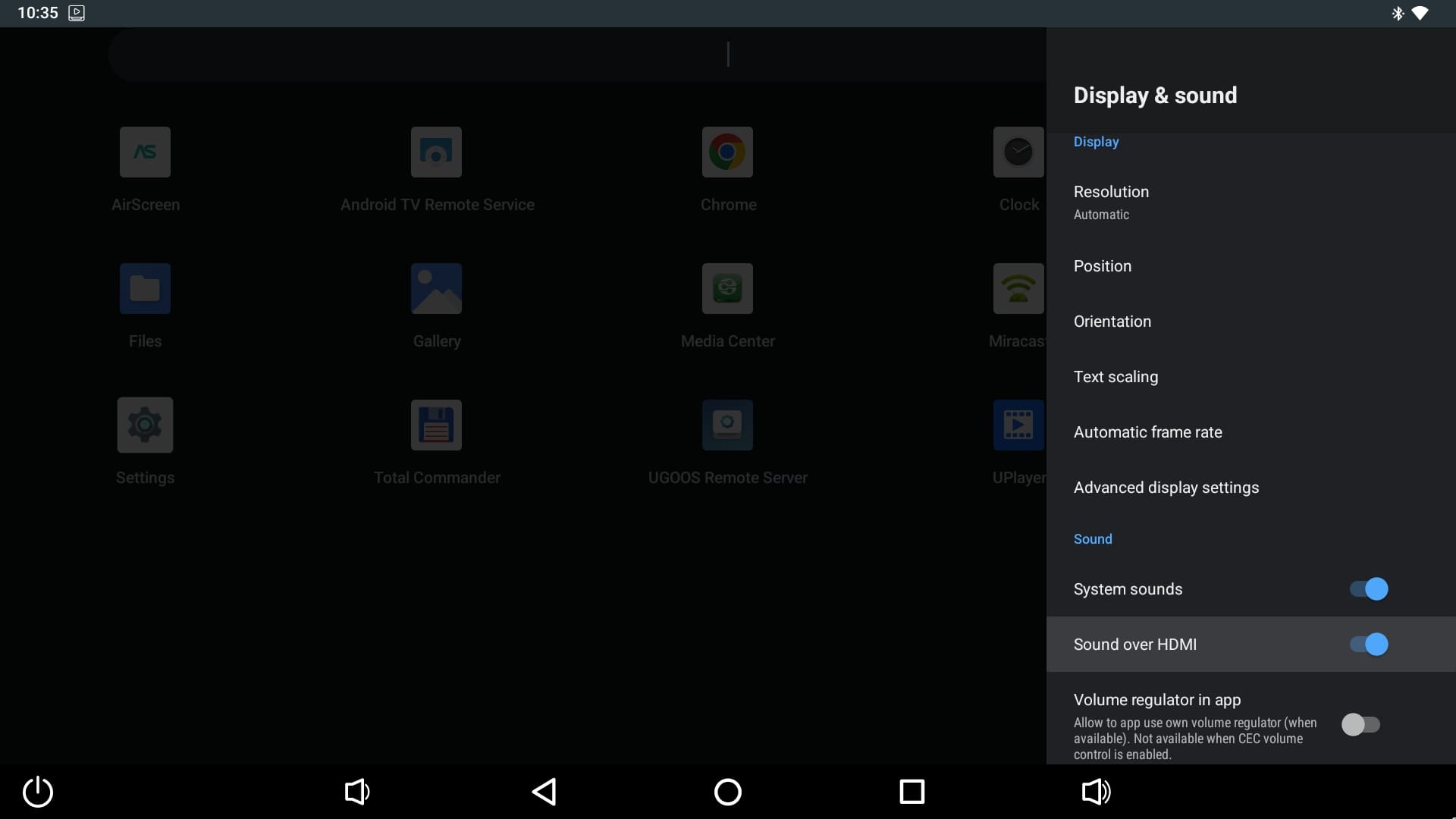Open the AirScreen app icon
Viewport: 1456px width, 819px height.
pyautogui.click(x=145, y=152)
